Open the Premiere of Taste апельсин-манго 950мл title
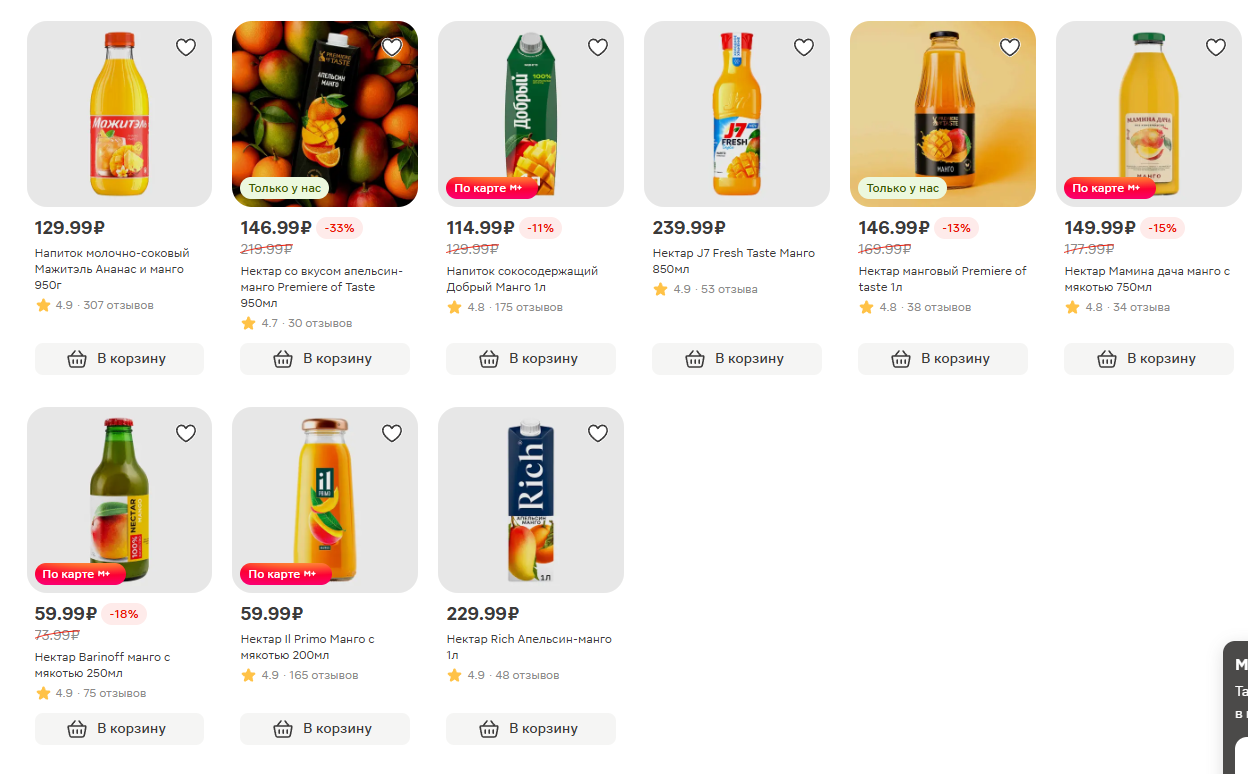 click(x=321, y=287)
